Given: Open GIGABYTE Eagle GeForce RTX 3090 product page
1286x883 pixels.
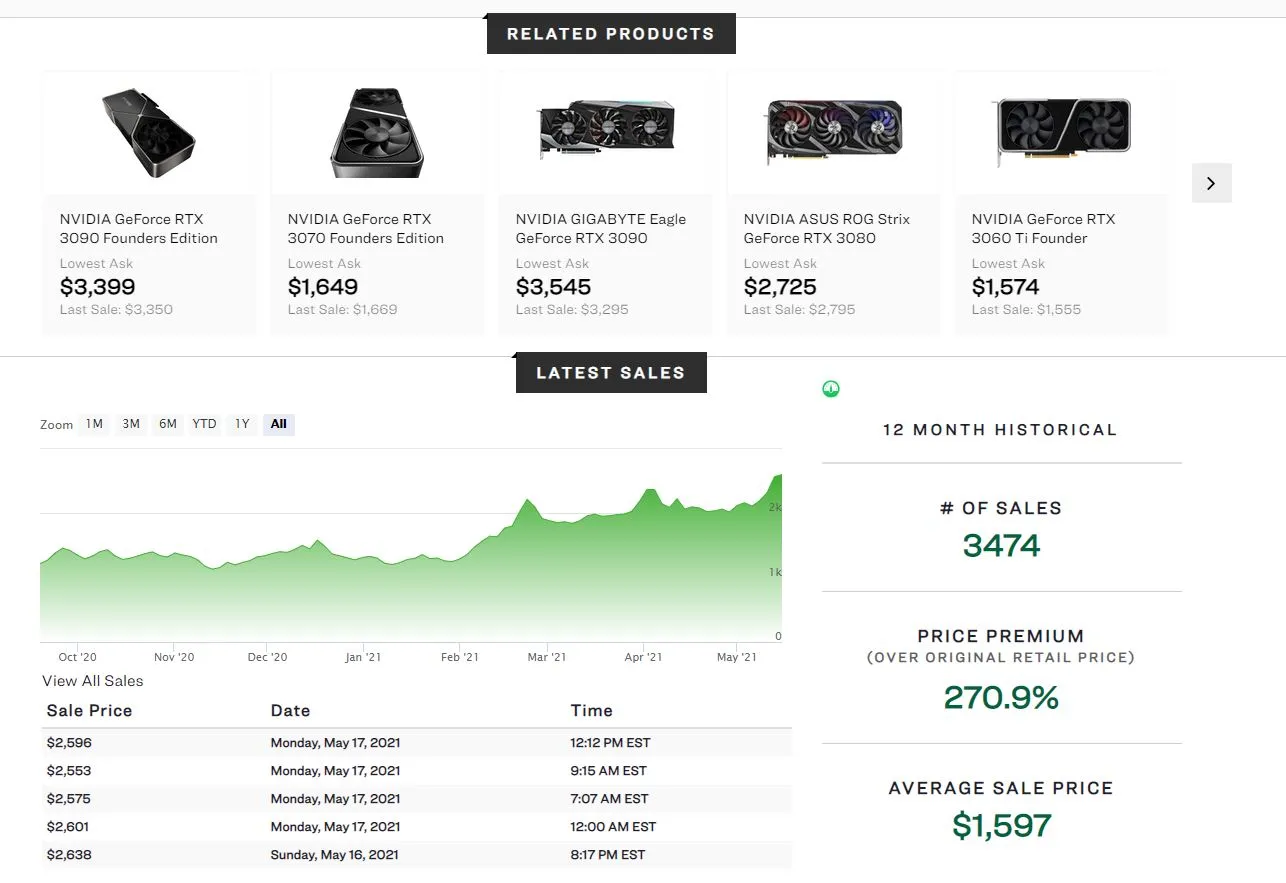Looking at the screenshot, I should click(x=600, y=228).
